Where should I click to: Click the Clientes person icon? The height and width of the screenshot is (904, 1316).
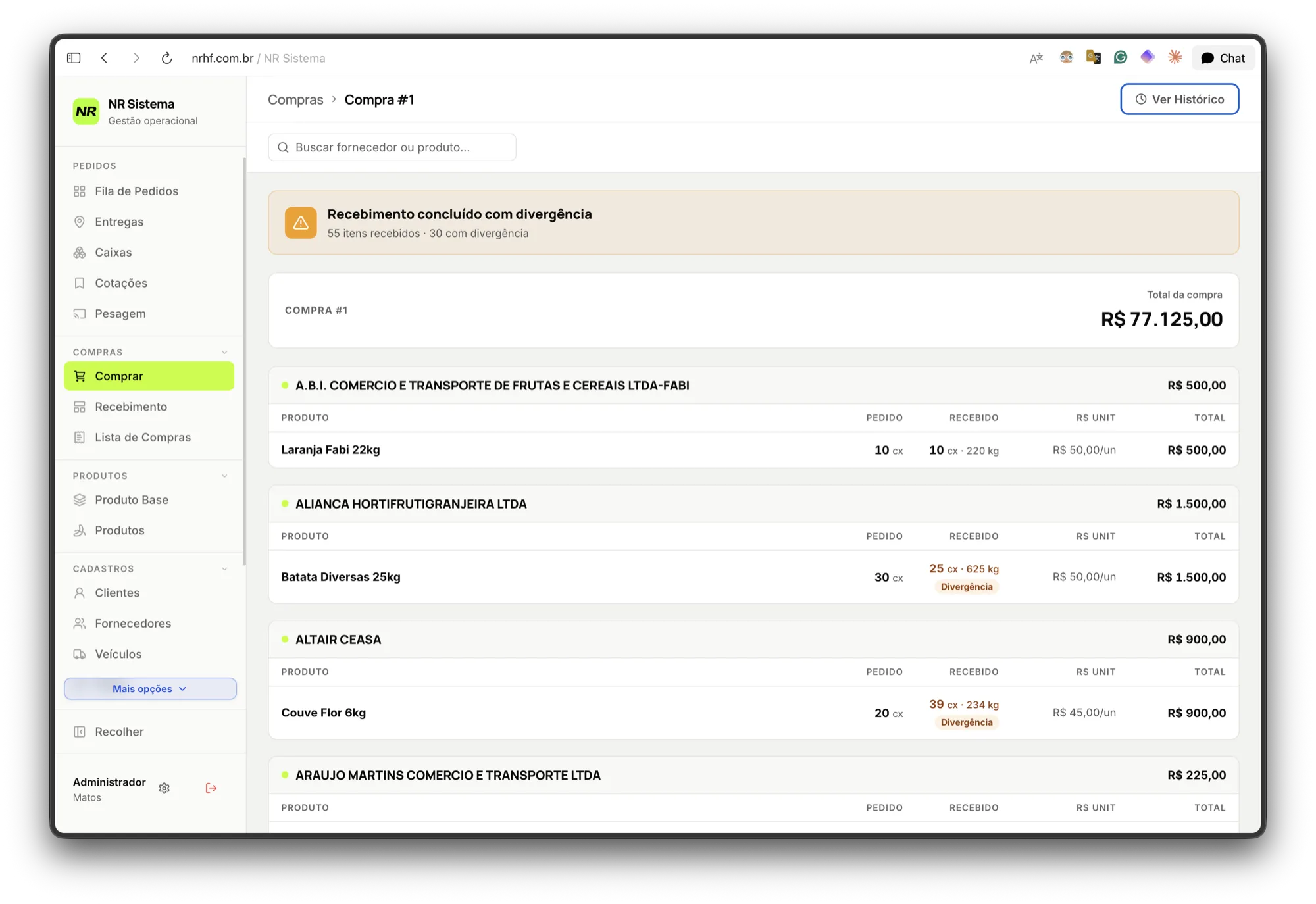pos(80,593)
